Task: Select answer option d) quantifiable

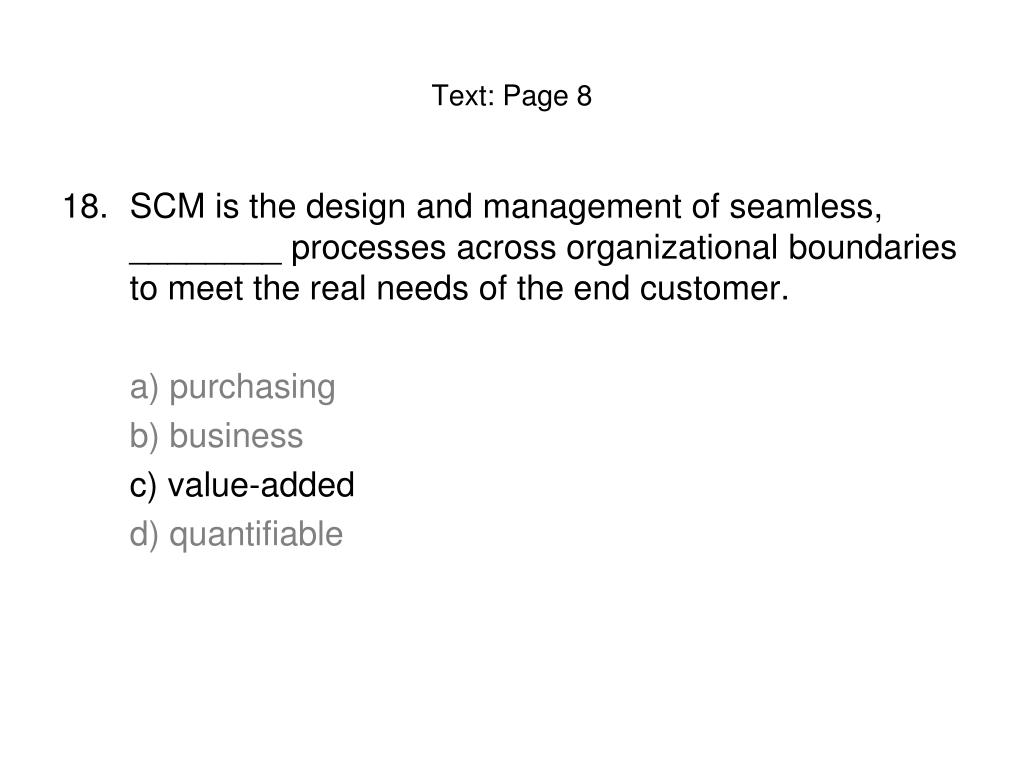Action: 236,535
